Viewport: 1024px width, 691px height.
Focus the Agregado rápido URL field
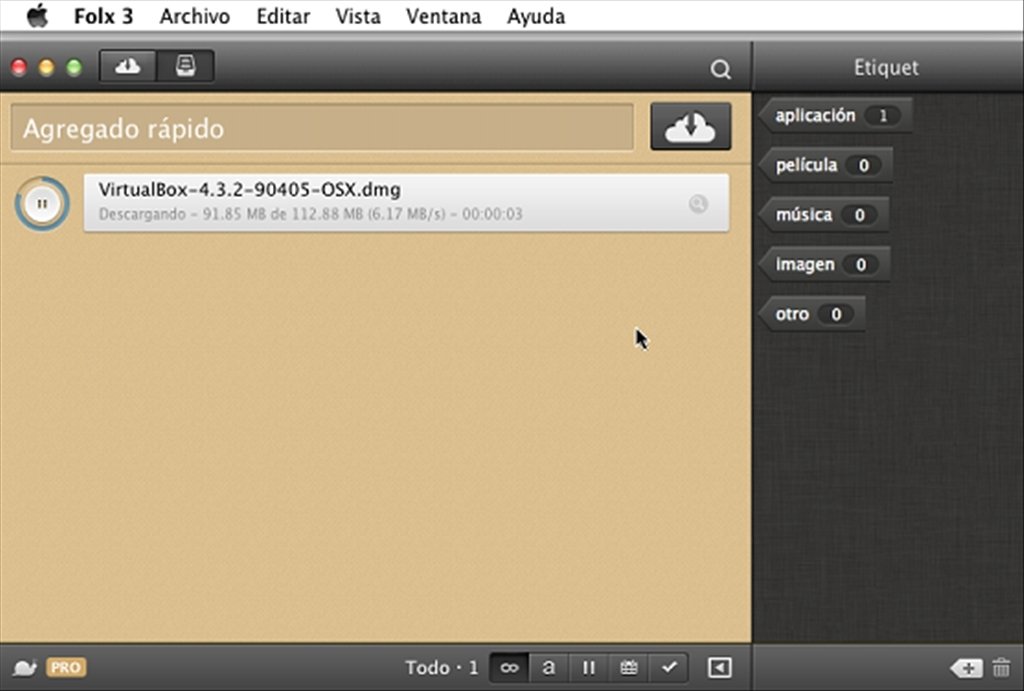pos(322,128)
